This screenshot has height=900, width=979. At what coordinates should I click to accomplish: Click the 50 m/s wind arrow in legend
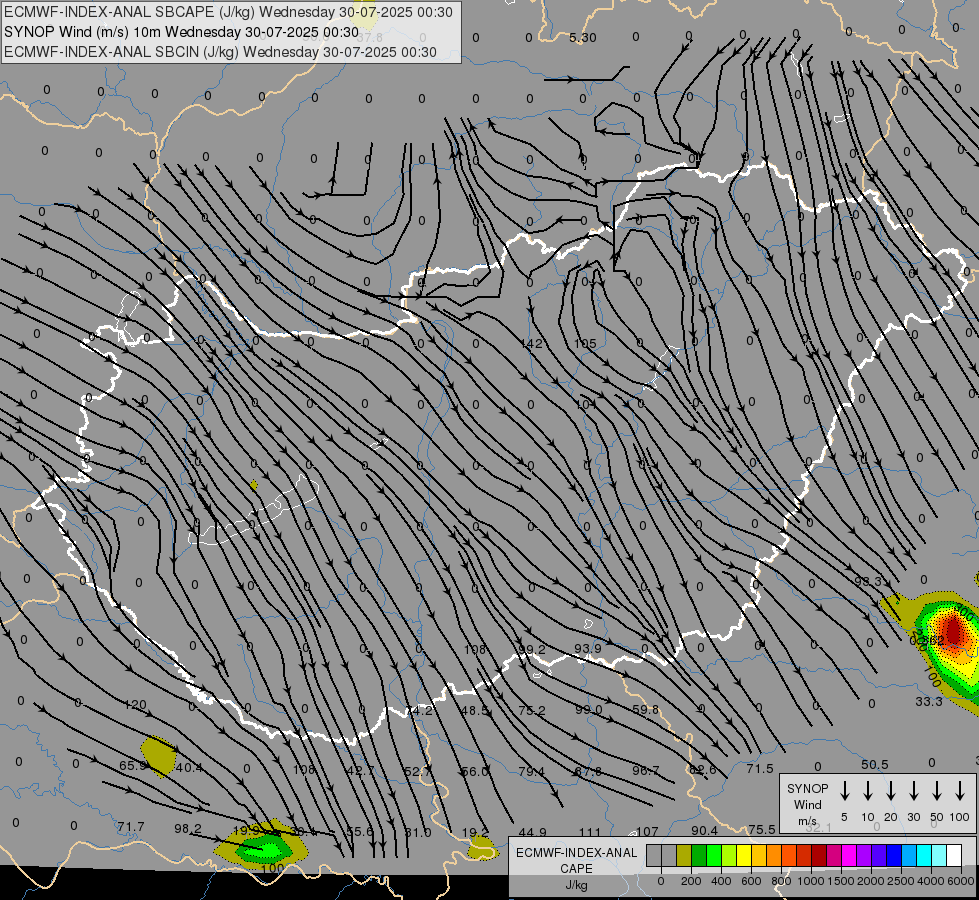tap(937, 791)
